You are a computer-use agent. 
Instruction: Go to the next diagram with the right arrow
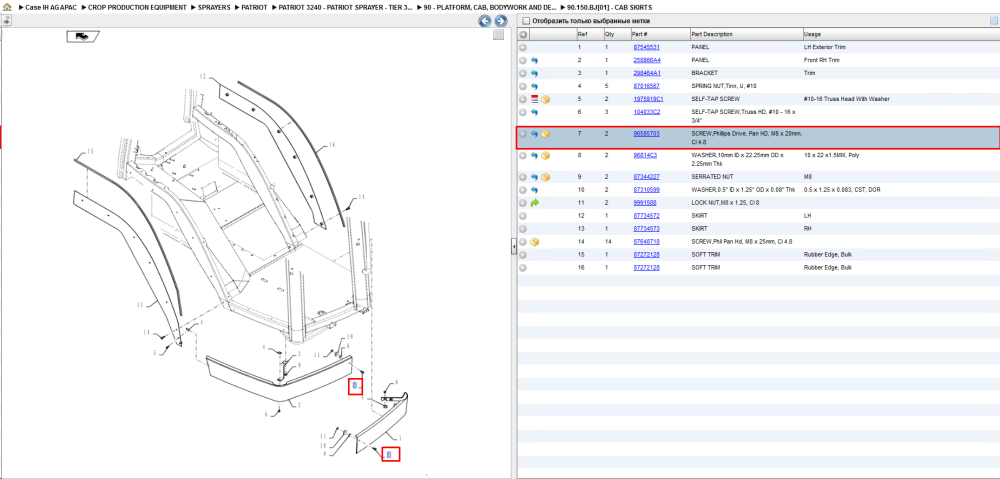coord(501,21)
